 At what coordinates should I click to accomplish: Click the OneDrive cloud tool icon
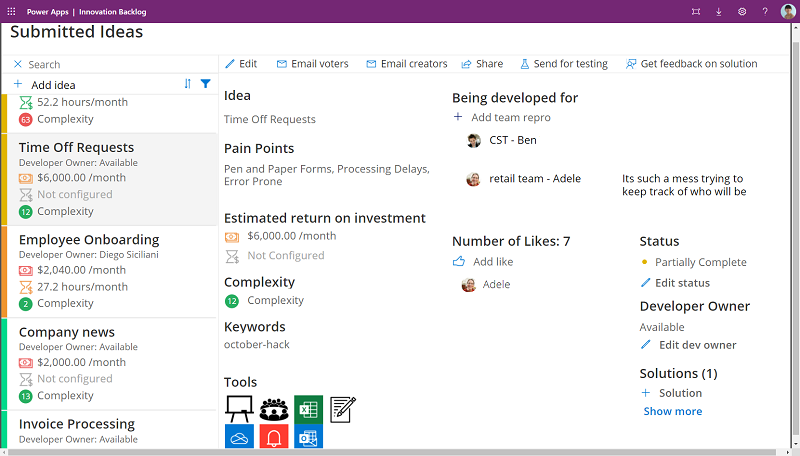[239, 437]
